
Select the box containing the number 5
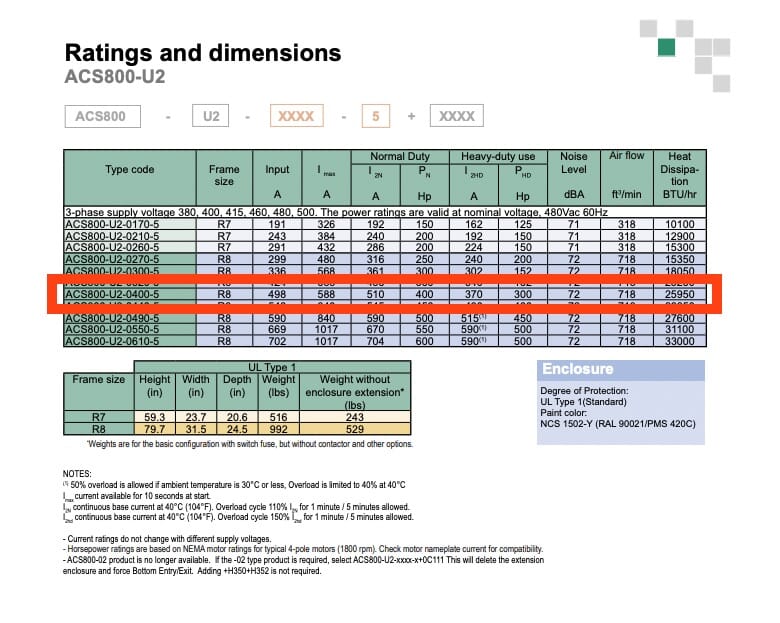point(375,116)
